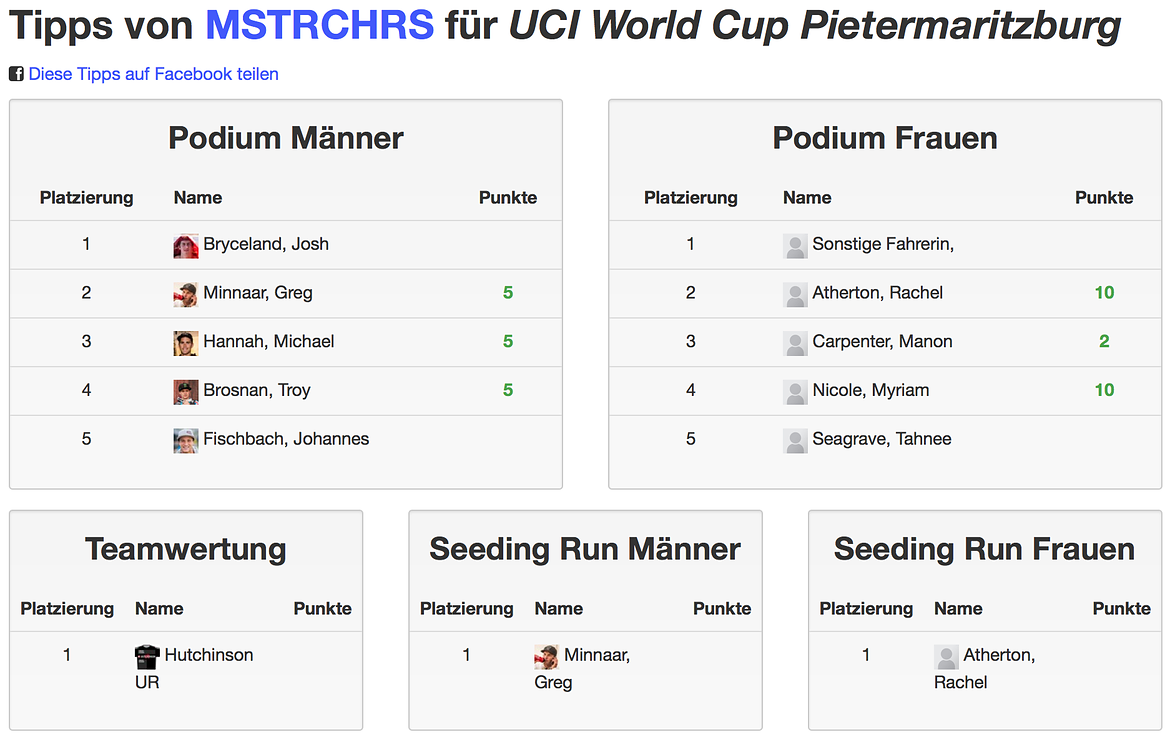Click Myriam Nicole's placeholder avatar

click(795, 391)
